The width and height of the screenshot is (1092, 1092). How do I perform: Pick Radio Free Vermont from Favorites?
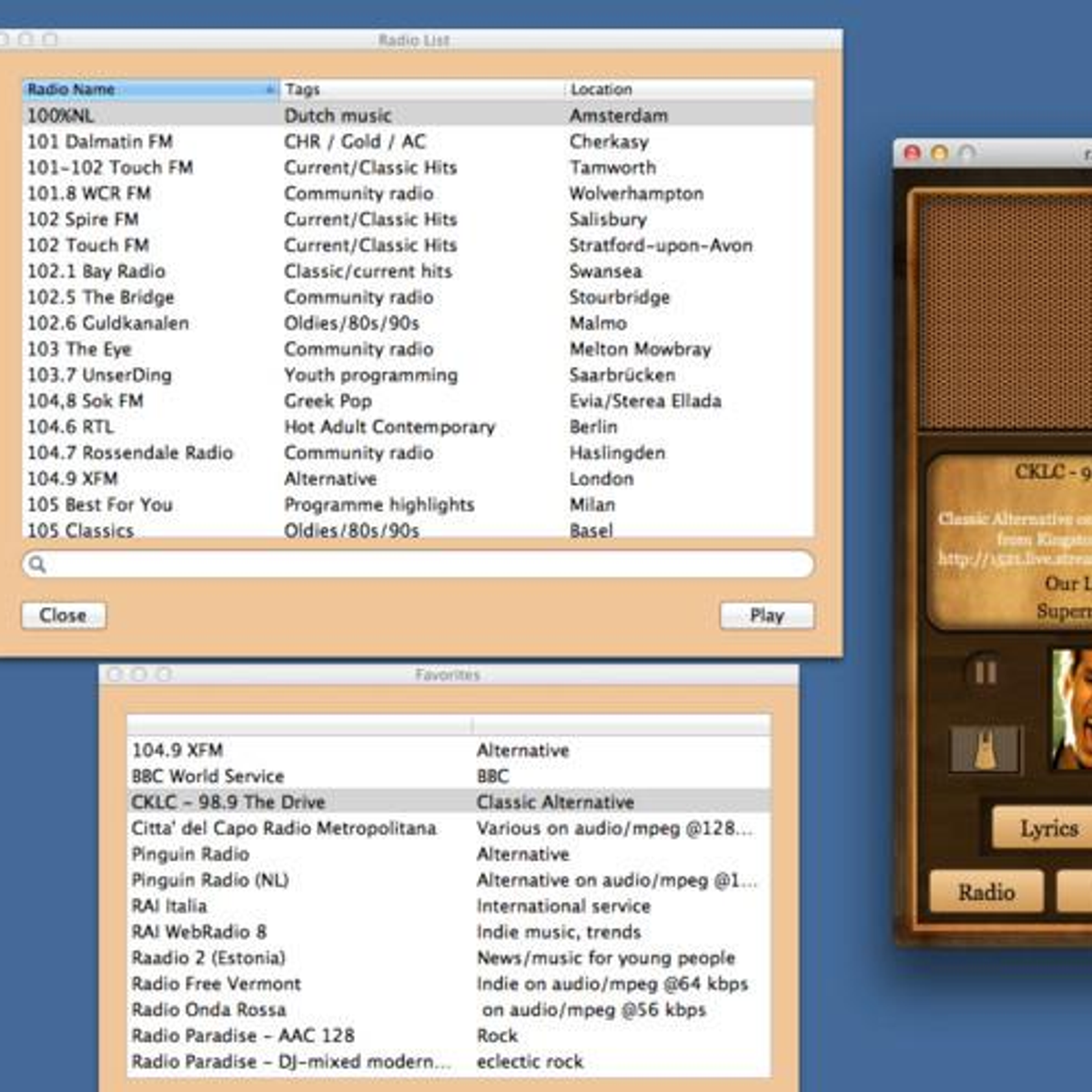449,984
